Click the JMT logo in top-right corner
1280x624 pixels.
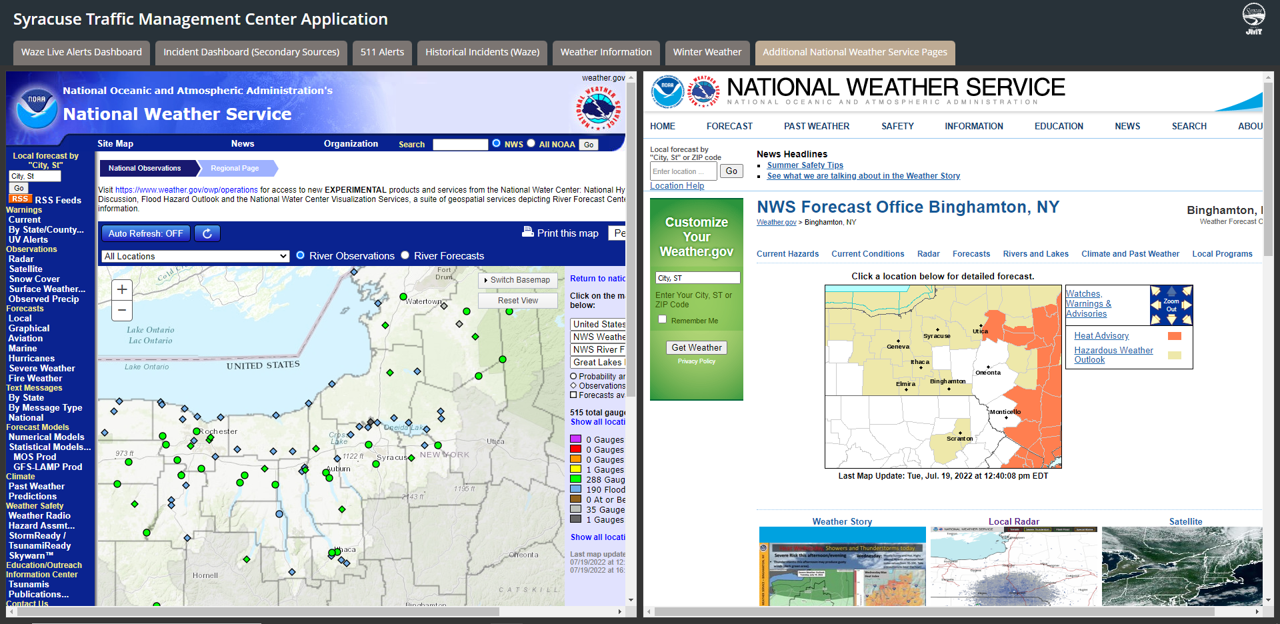click(x=1253, y=20)
